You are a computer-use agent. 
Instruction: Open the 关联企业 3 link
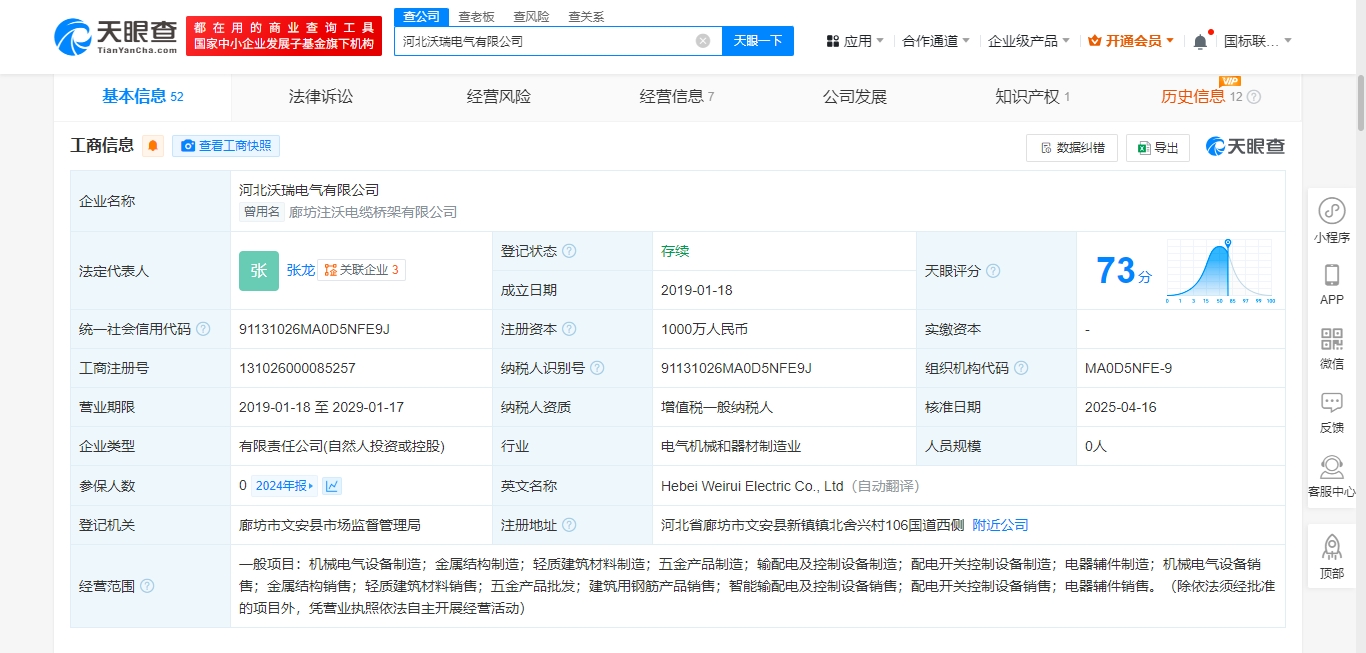[x=361, y=270]
